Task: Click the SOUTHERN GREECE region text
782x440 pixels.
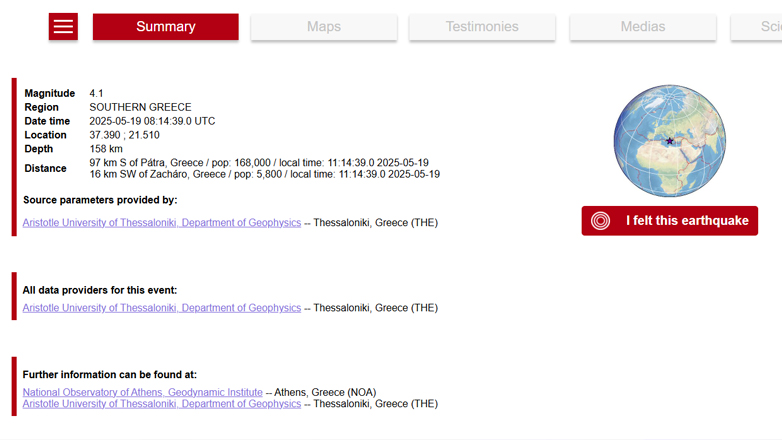Action: pyautogui.click(x=140, y=107)
